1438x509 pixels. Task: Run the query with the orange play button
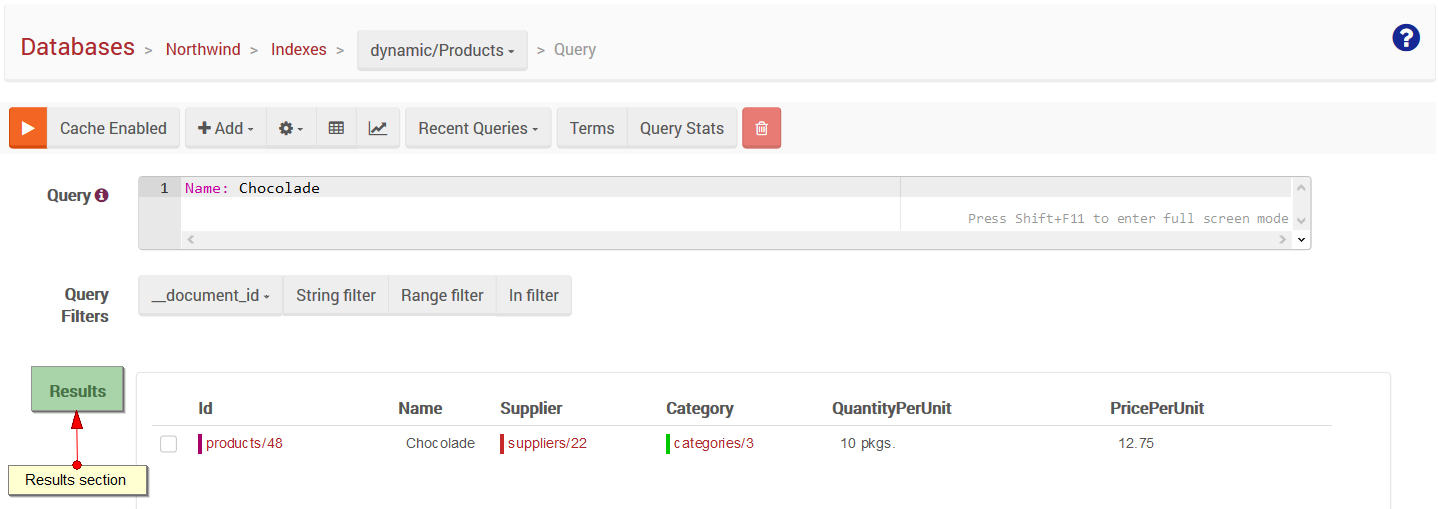(x=28, y=128)
